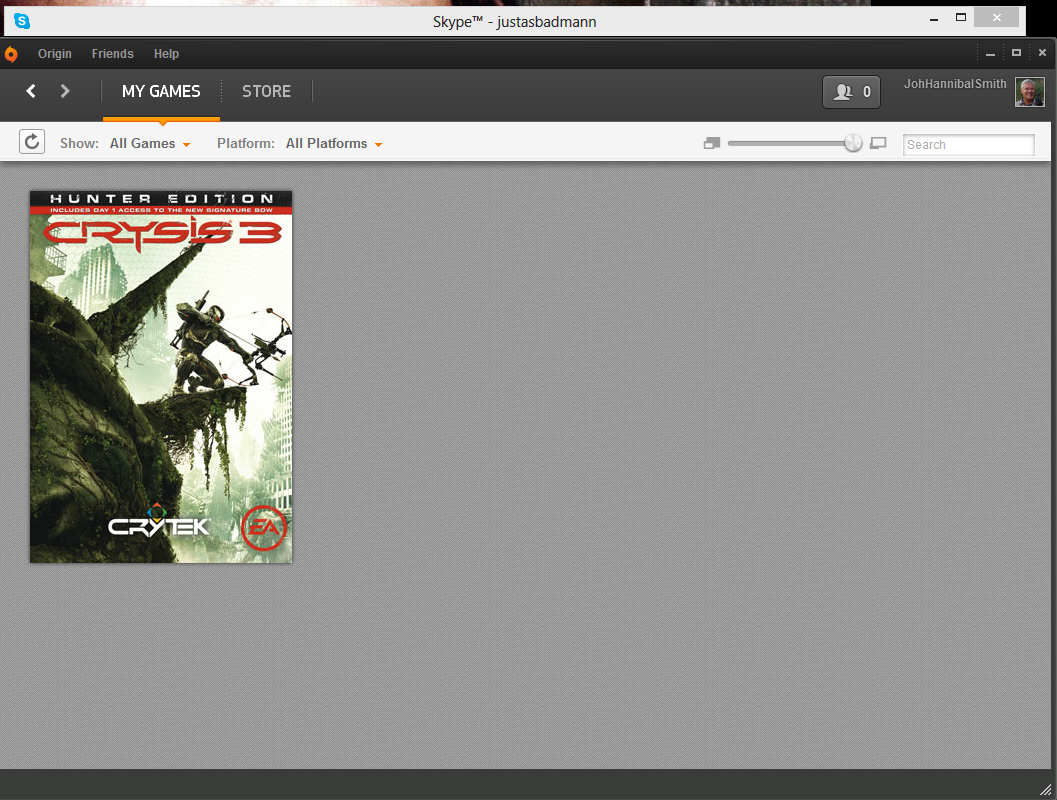Screen dimensions: 1057x800
Task: Expand the All Games filter dropdown
Action: click(150, 144)
